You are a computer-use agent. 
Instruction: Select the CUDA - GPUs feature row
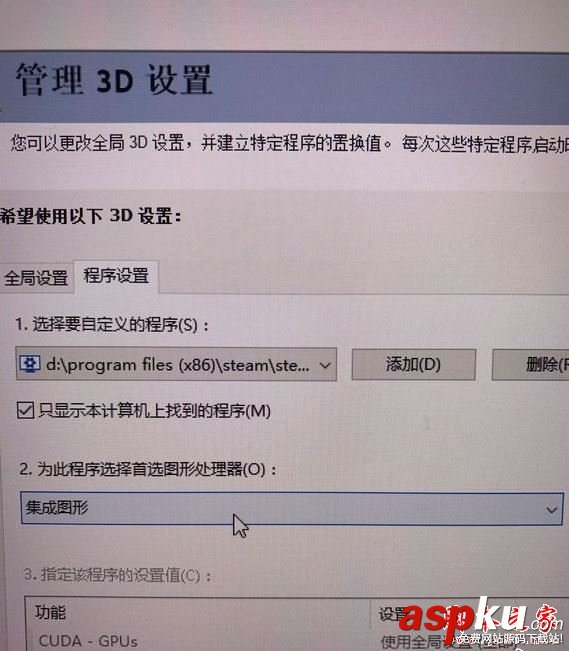[x=88, y=641]
